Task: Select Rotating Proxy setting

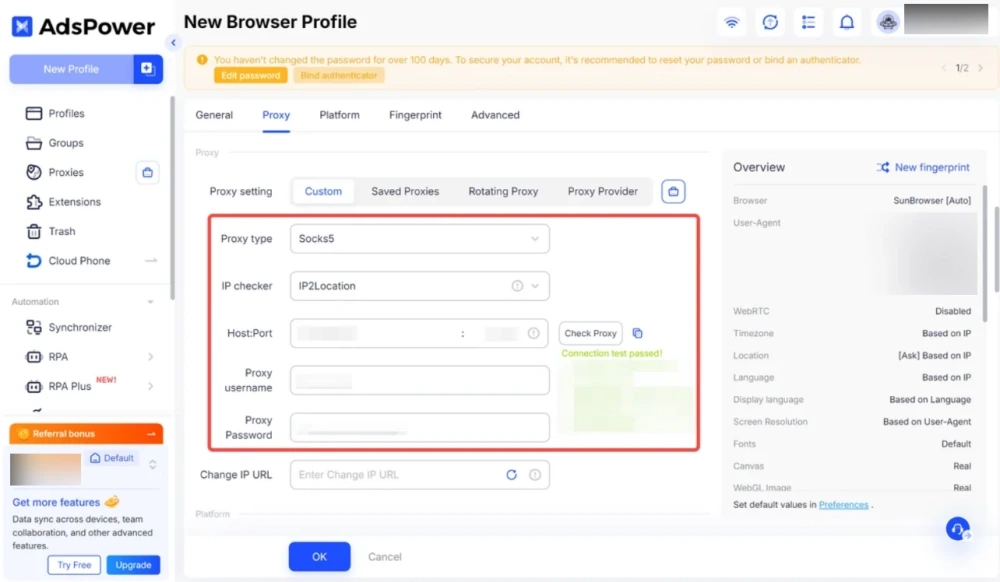Action: coord(503,191)
